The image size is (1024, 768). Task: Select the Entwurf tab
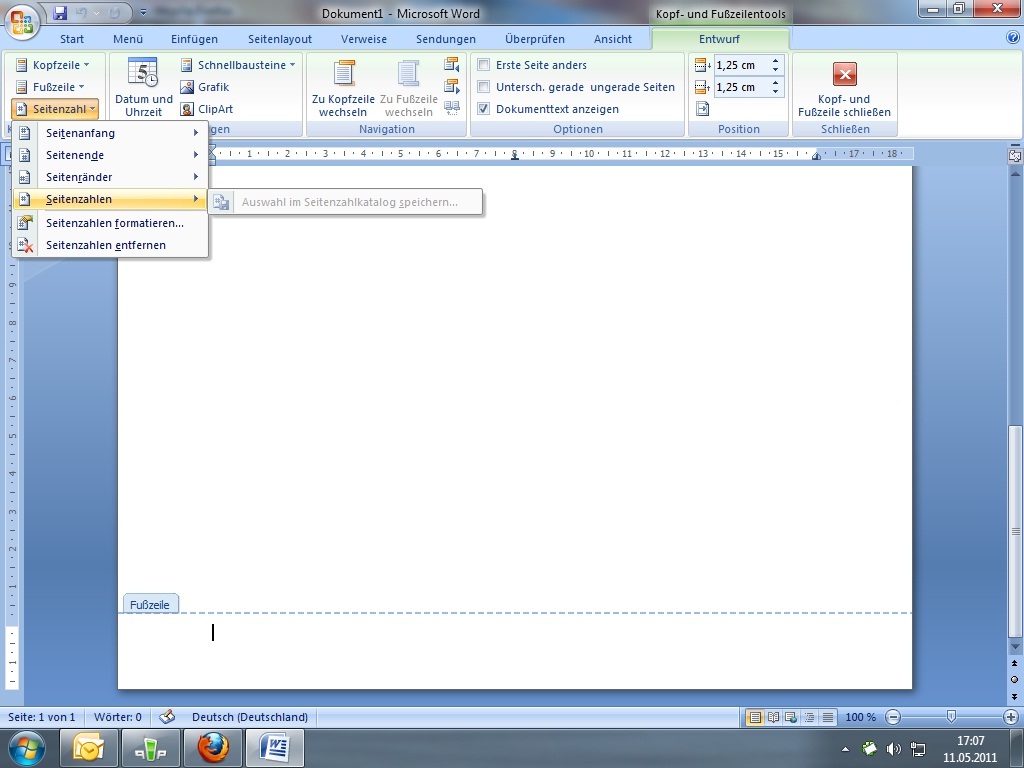[x=719, y=39]
